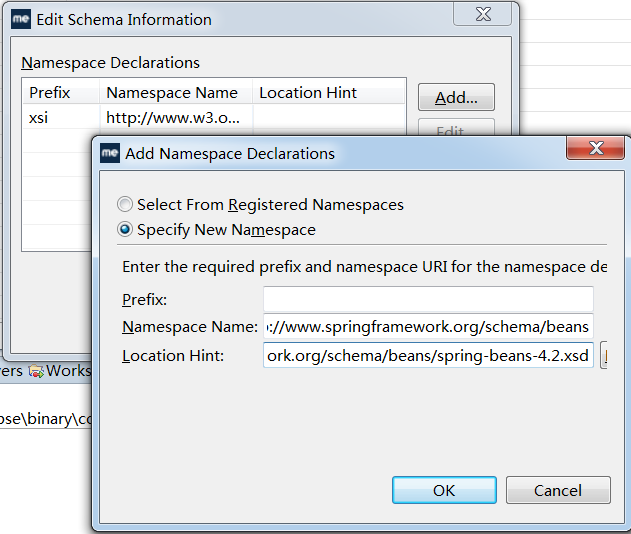Click Add... in the Edit Schema Information window

[456, 97]
